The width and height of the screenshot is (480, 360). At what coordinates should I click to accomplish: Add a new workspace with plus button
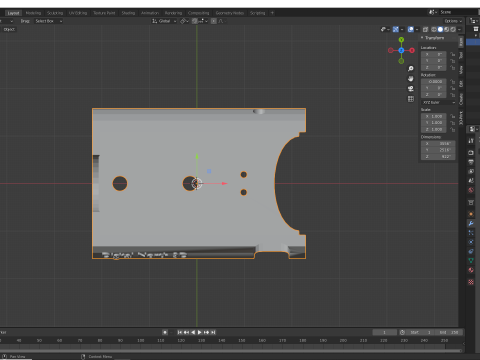click(272, 13)
